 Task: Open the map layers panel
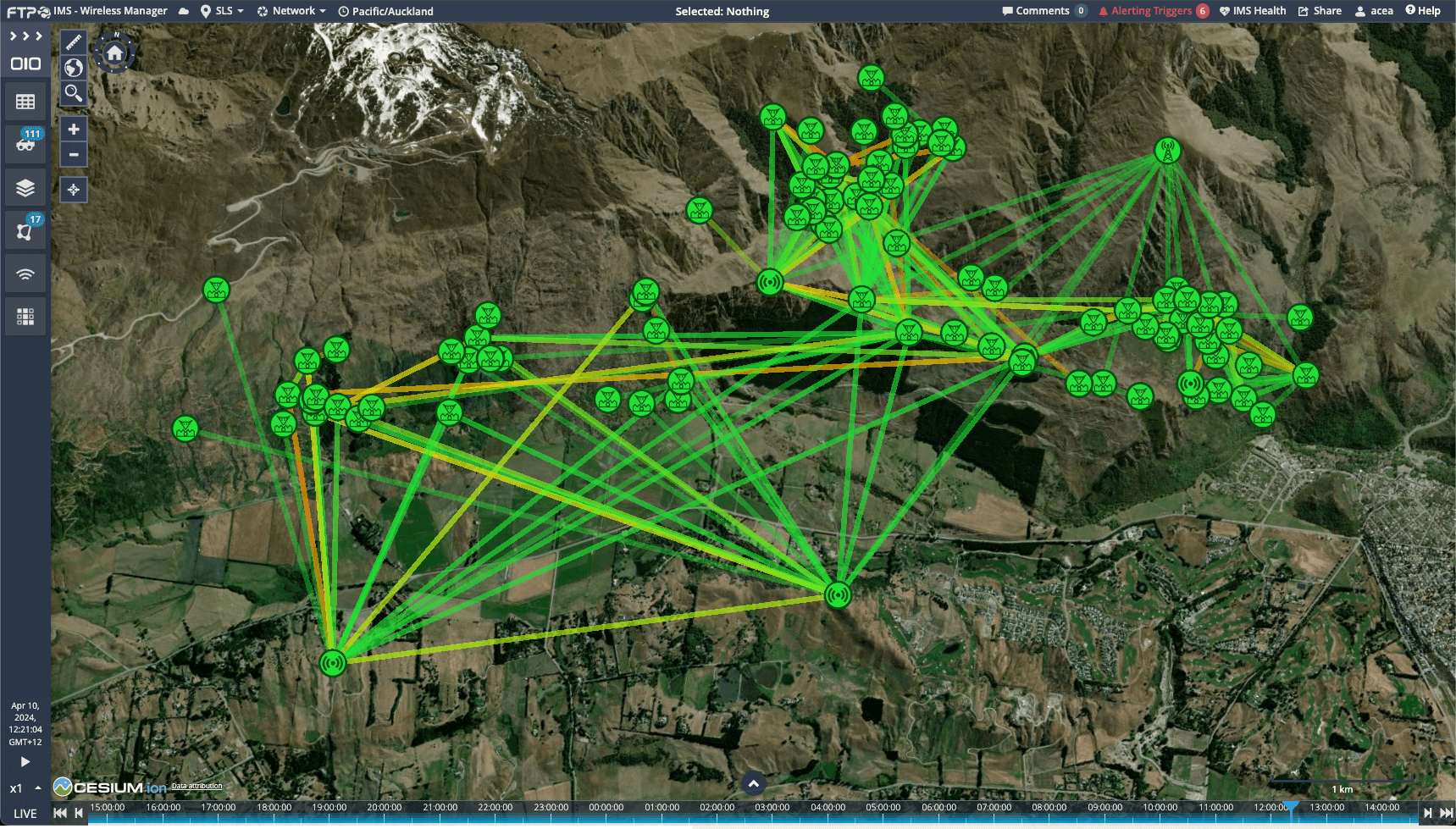(x=25, y=188)
